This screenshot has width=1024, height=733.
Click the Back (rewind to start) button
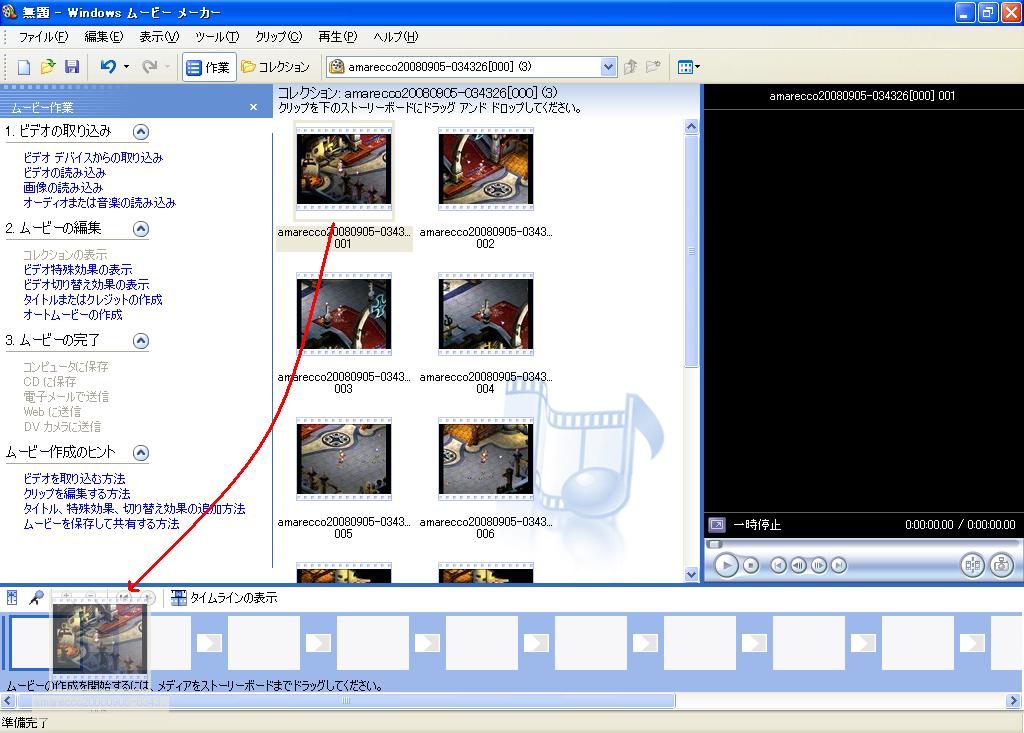pos(778,565)
